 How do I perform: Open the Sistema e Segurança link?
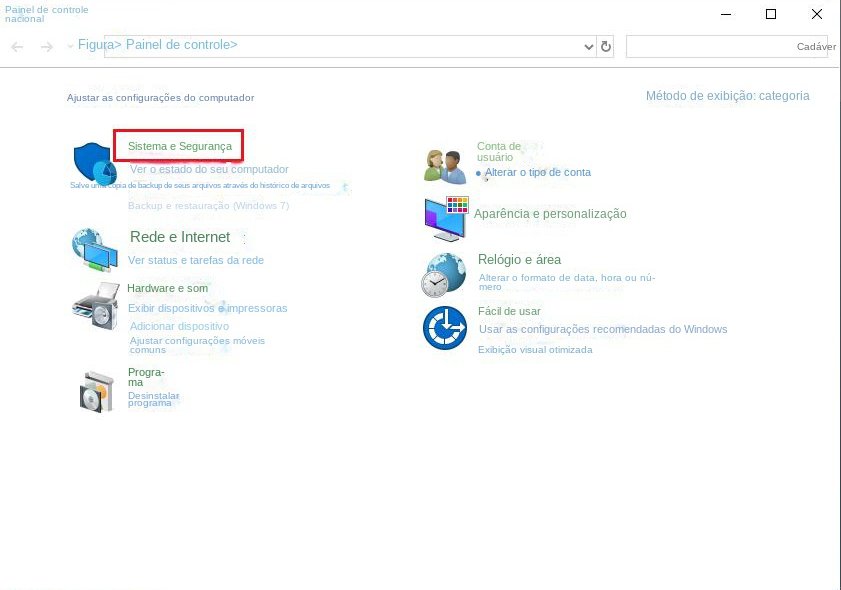pyautogui.click(x=179, y=146)
